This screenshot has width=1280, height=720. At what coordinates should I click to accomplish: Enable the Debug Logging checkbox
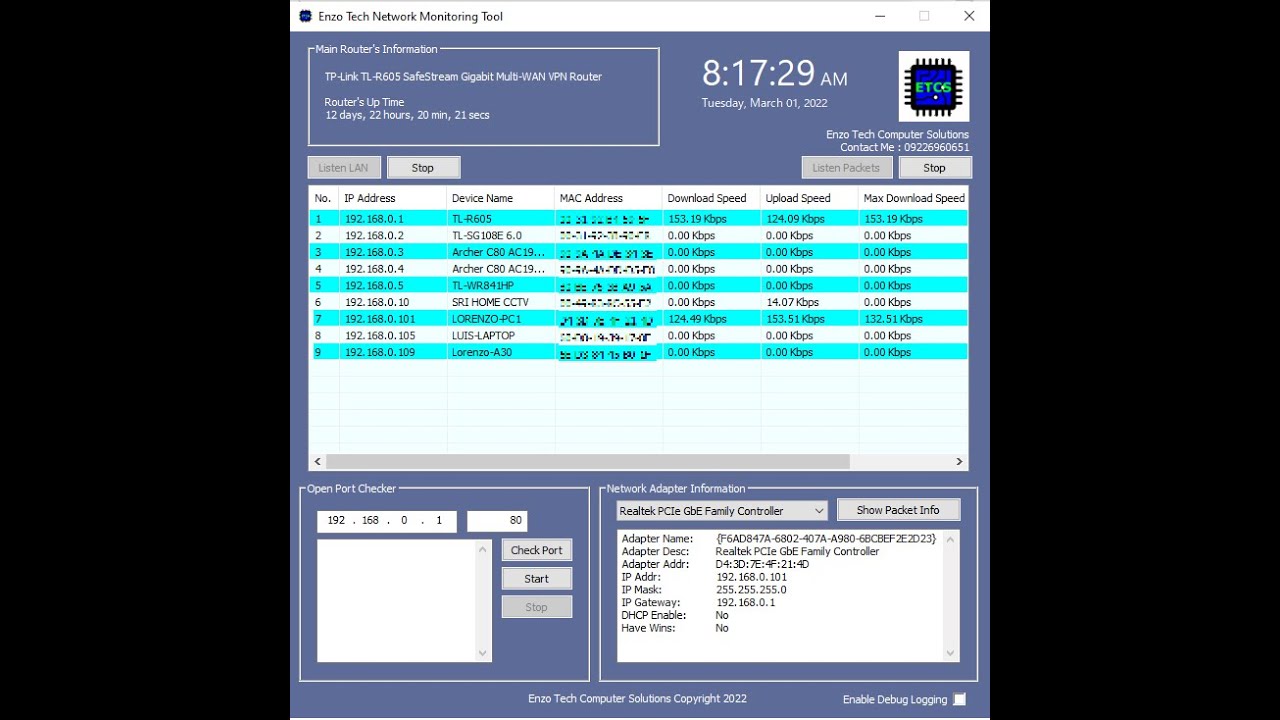(959, 699)
